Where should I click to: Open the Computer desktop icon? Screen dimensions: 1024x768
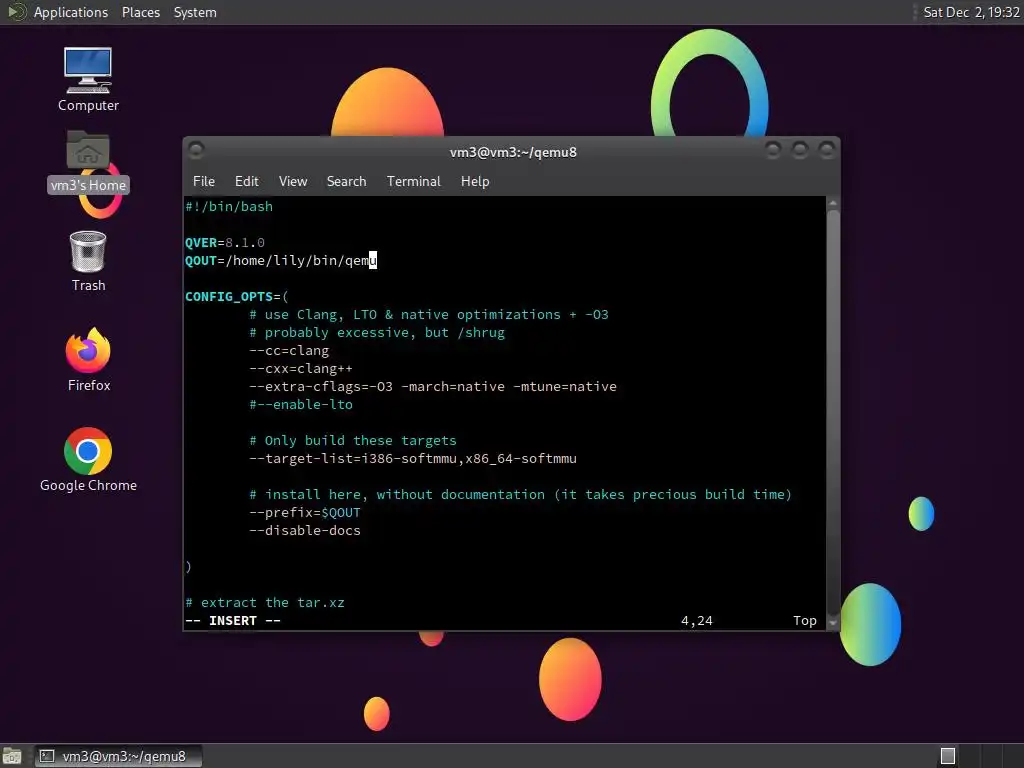88,78
